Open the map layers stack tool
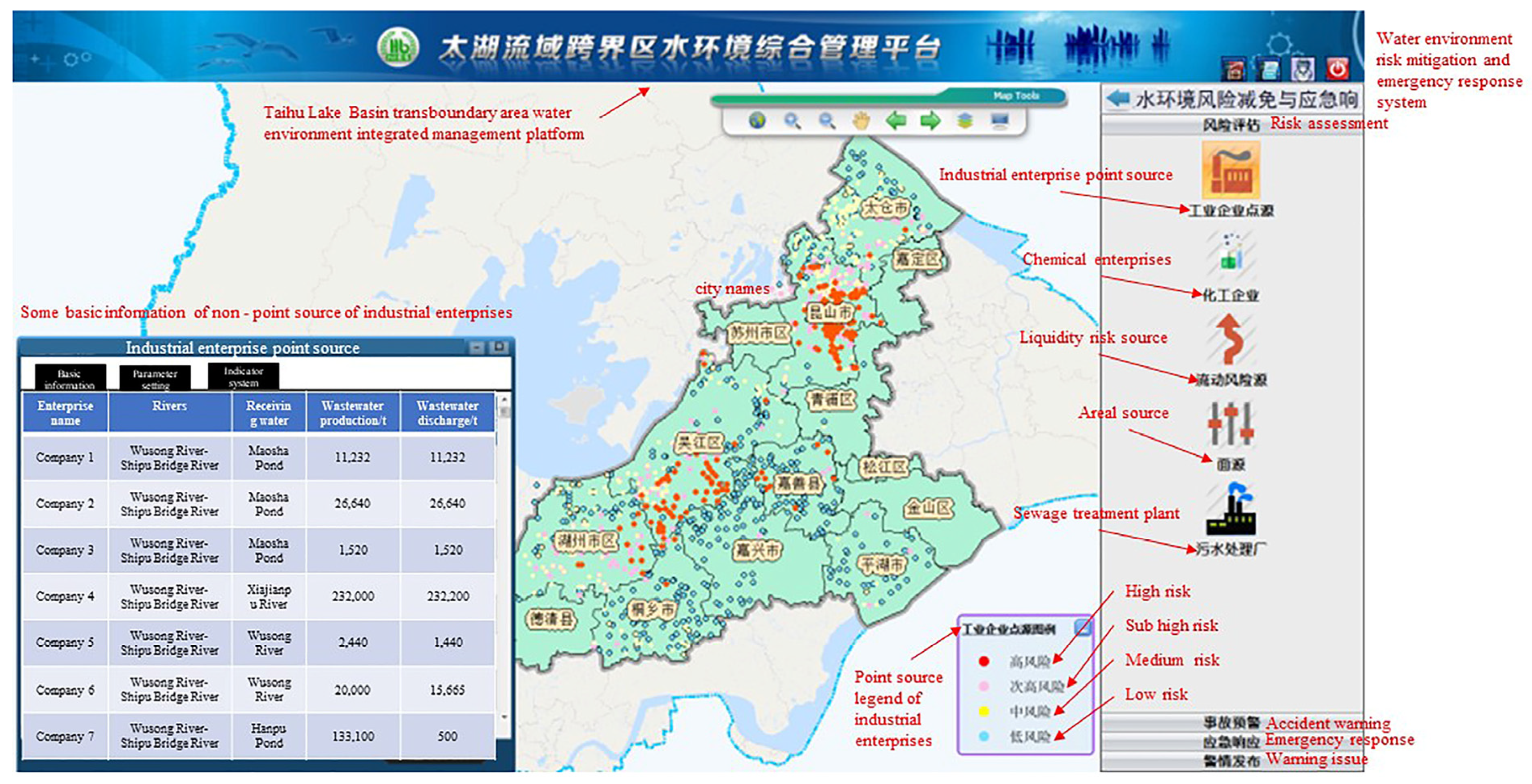Viewport: 1532px width, 784px height. (964, 122)
